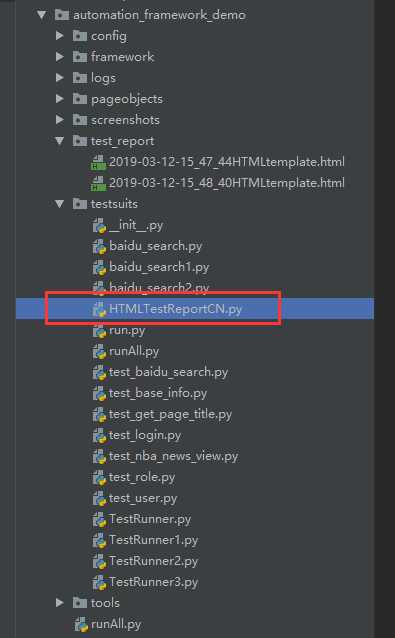Screen dimensions: 395x638
Task: Select file name test_role.py
Action: click(142, 478)
